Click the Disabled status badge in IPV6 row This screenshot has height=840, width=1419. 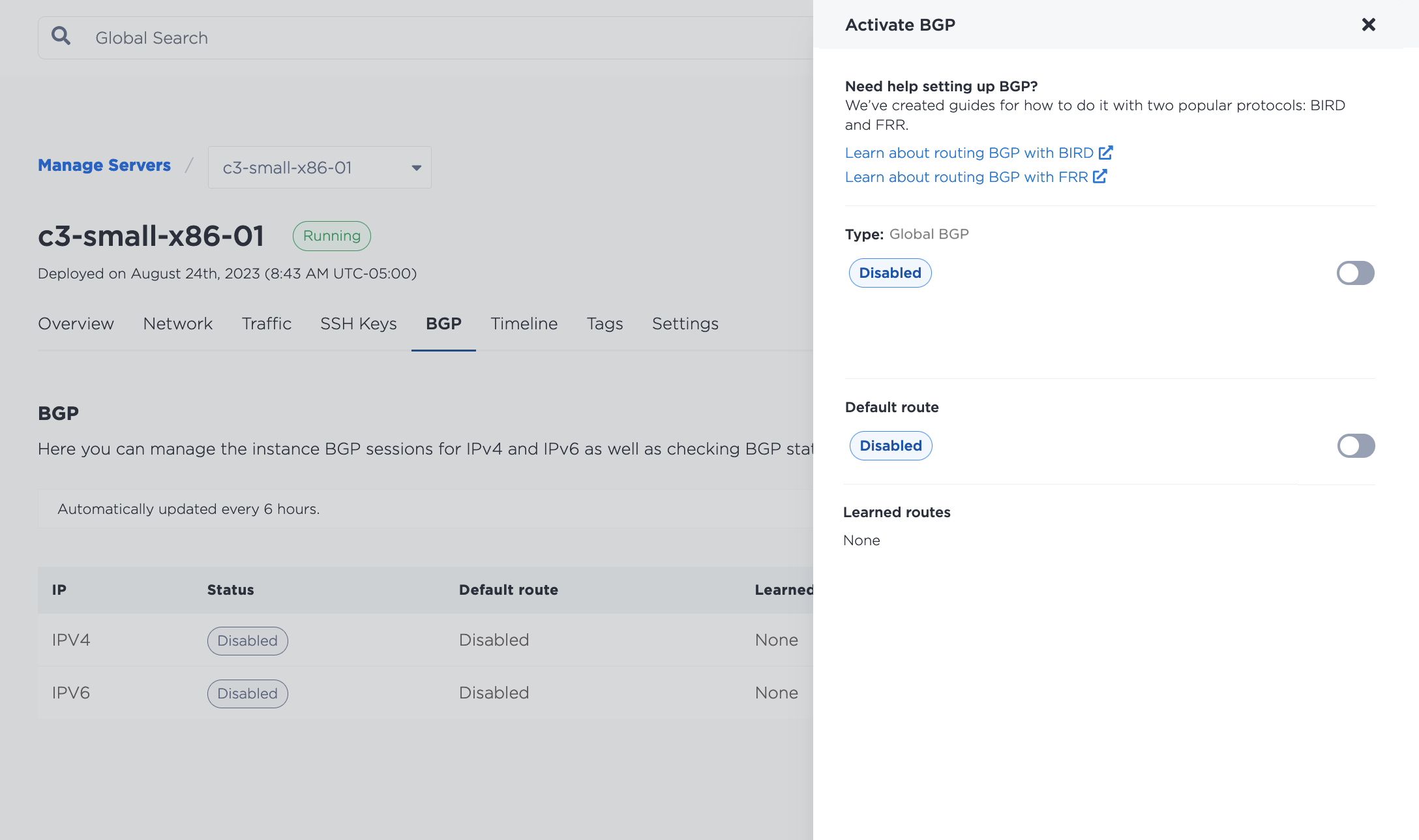point(248,693)
